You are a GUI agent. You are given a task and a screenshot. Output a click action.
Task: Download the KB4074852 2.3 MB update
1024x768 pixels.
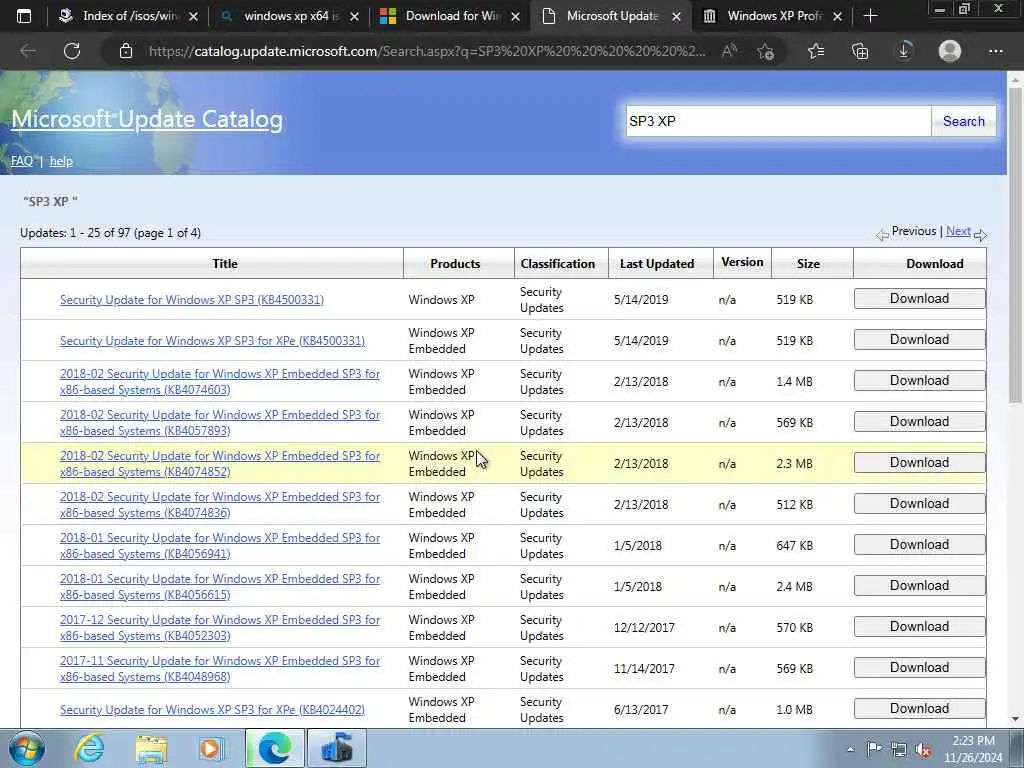[920, 462]
